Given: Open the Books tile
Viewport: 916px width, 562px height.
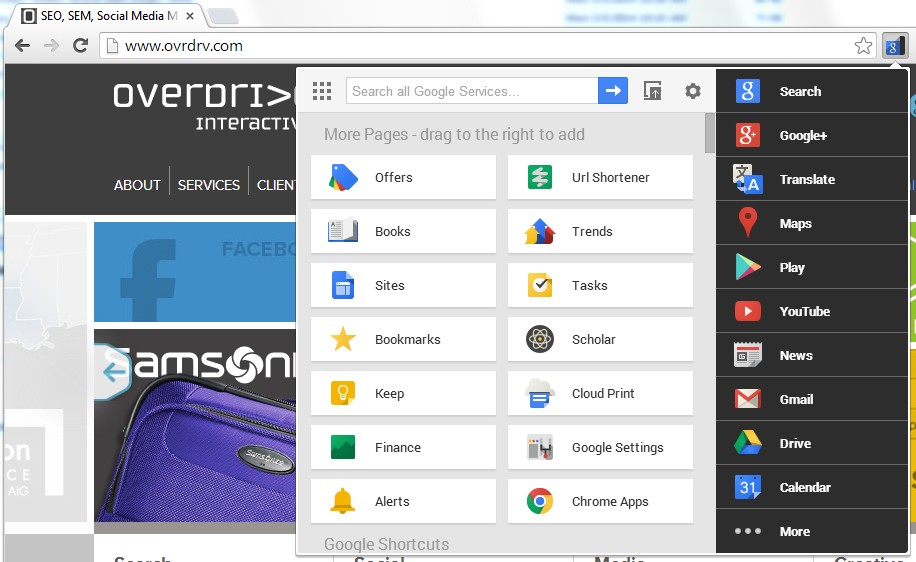Looking at the screenshot, I should coord(403,231).
